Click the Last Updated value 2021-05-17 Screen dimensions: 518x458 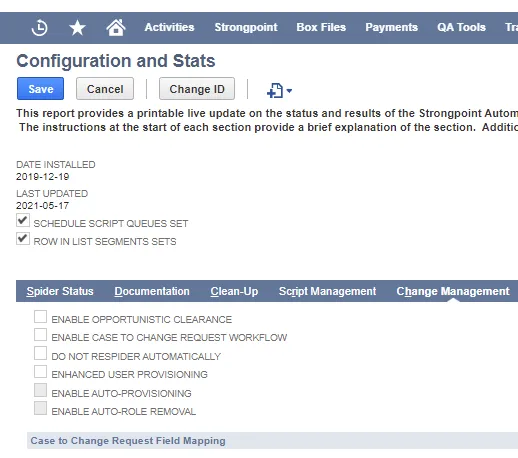pos(43,206)
